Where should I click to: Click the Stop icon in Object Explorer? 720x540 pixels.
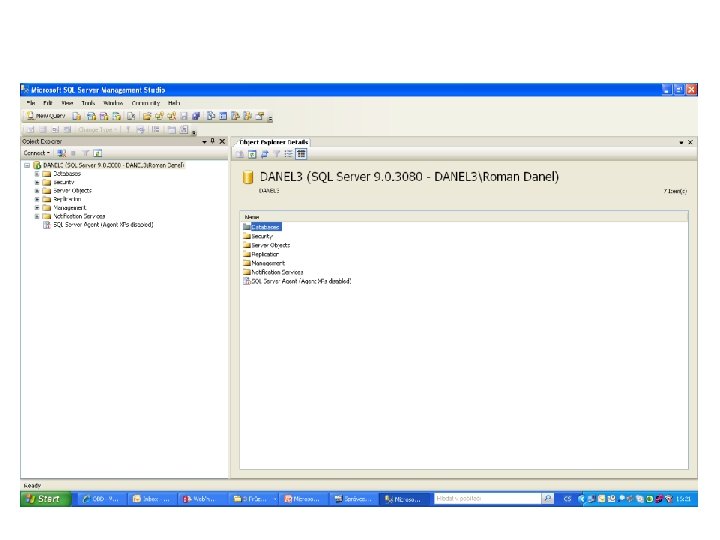click(x=73, y=153)
